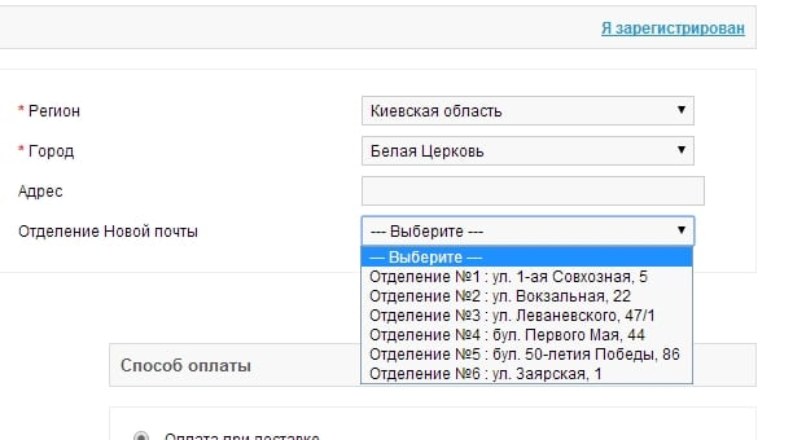
Task: Open the Город dropdown showing Белая Церковь
Action: coord(527,151)
